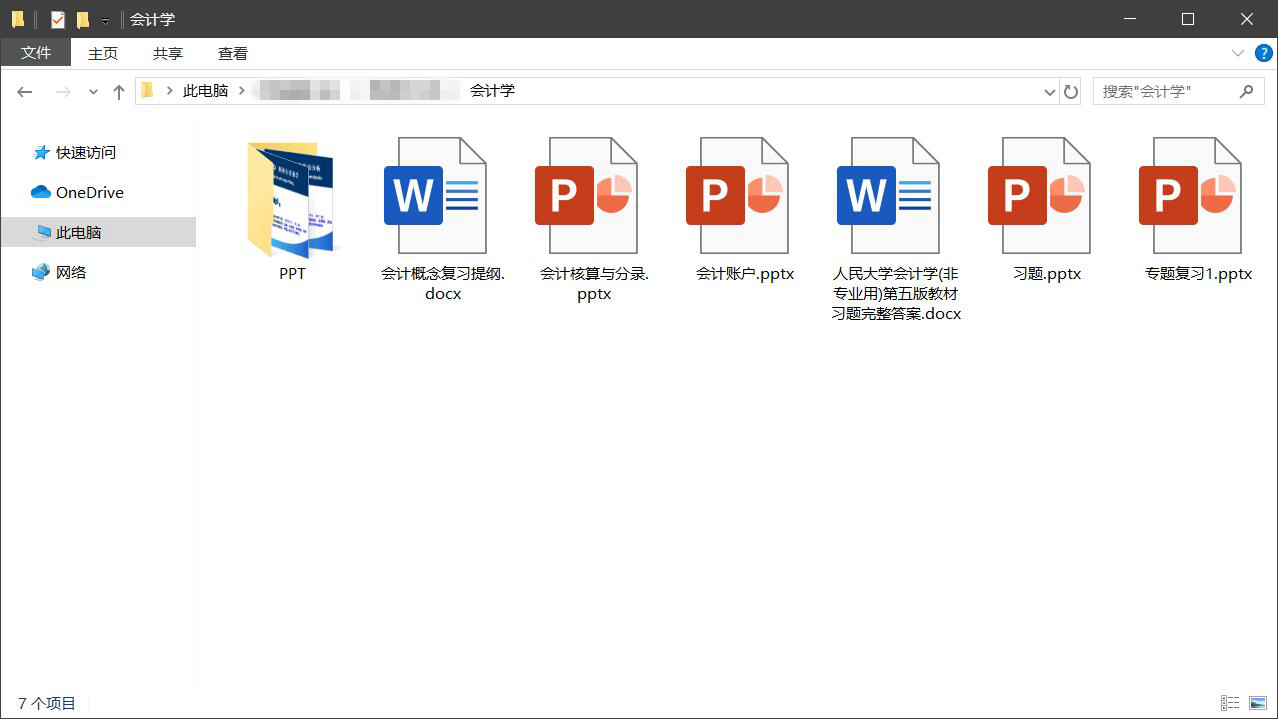This screenshot has width=1278, height=719.
Task: Go to 此电脑 in navigation pane
Action: pyautogui.click(x=78, y=232)
